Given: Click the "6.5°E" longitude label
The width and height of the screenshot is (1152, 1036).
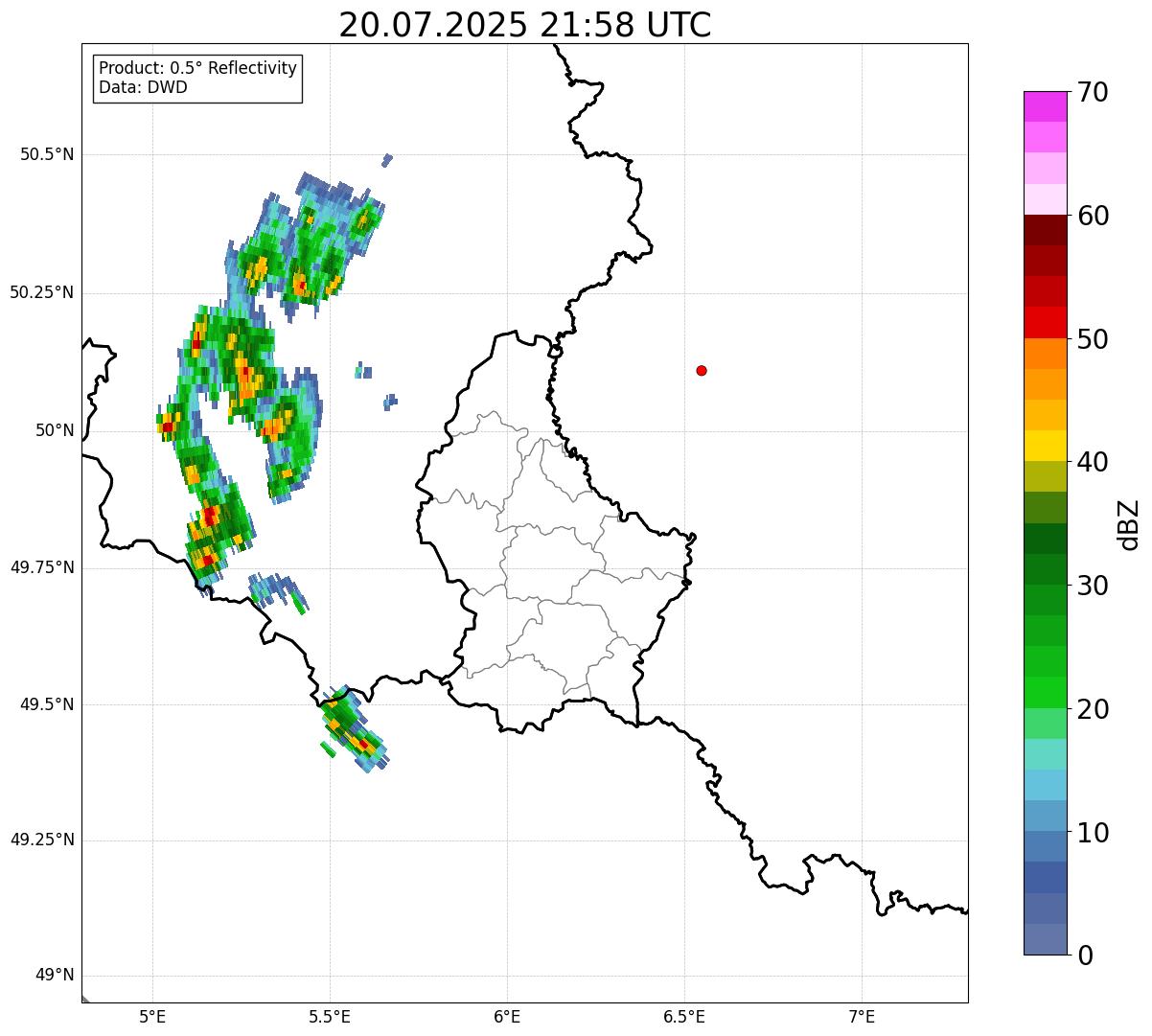Looking at the screenshot, I should 684,1016.
